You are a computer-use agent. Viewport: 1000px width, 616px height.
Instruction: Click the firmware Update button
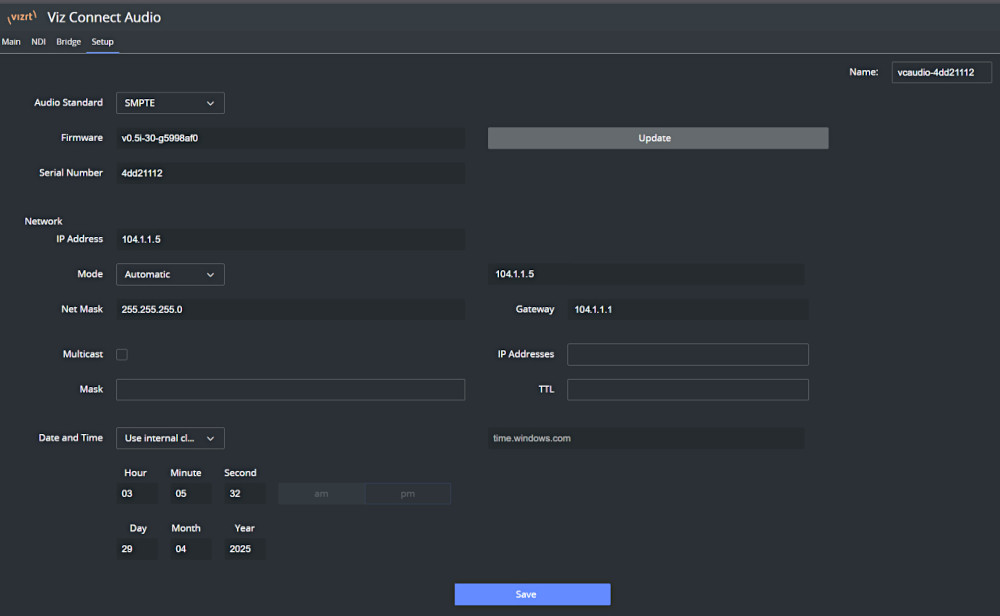658,138
